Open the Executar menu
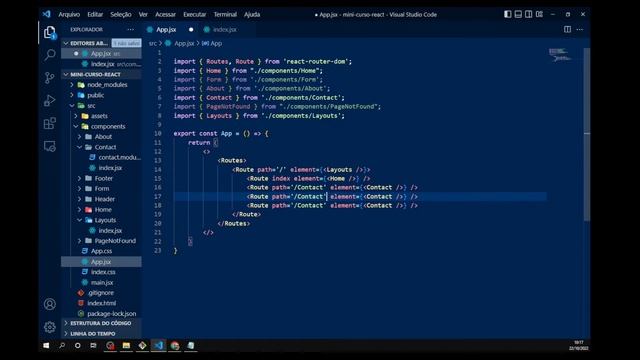 coord(194,14)
